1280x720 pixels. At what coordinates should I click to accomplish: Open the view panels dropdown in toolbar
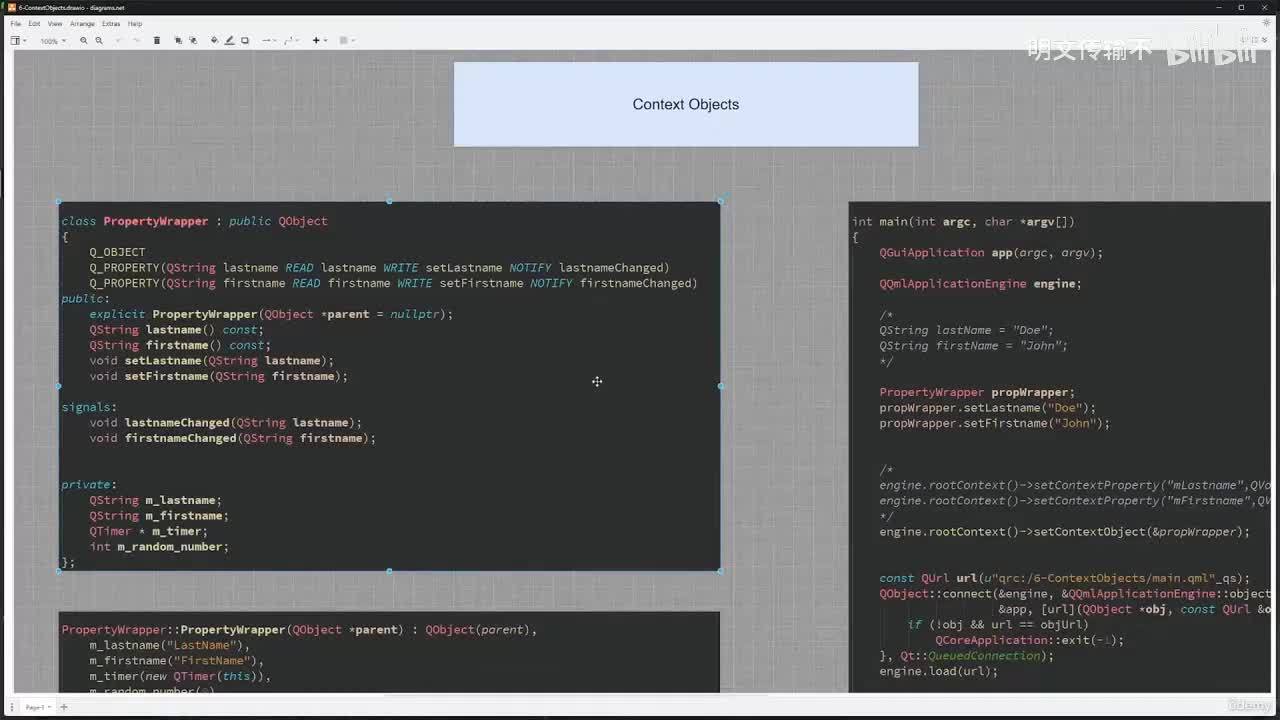(18, 41)
